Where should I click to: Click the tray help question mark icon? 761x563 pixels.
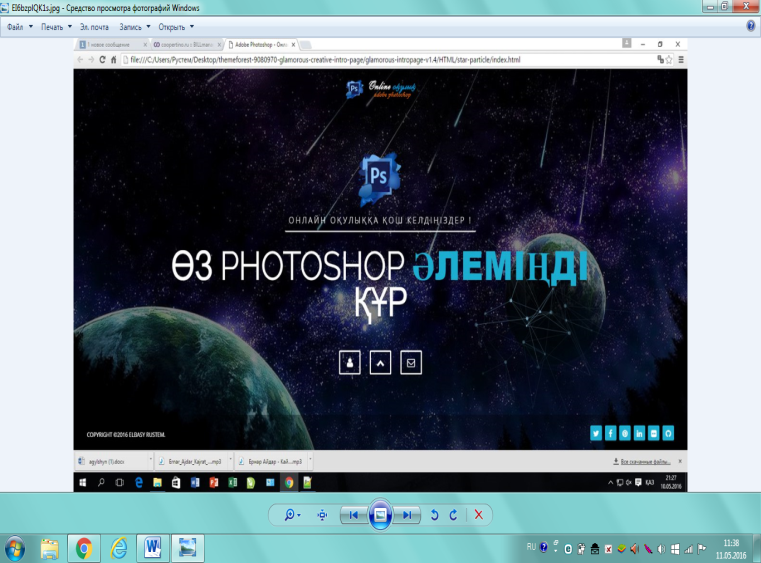coord(544,547)
